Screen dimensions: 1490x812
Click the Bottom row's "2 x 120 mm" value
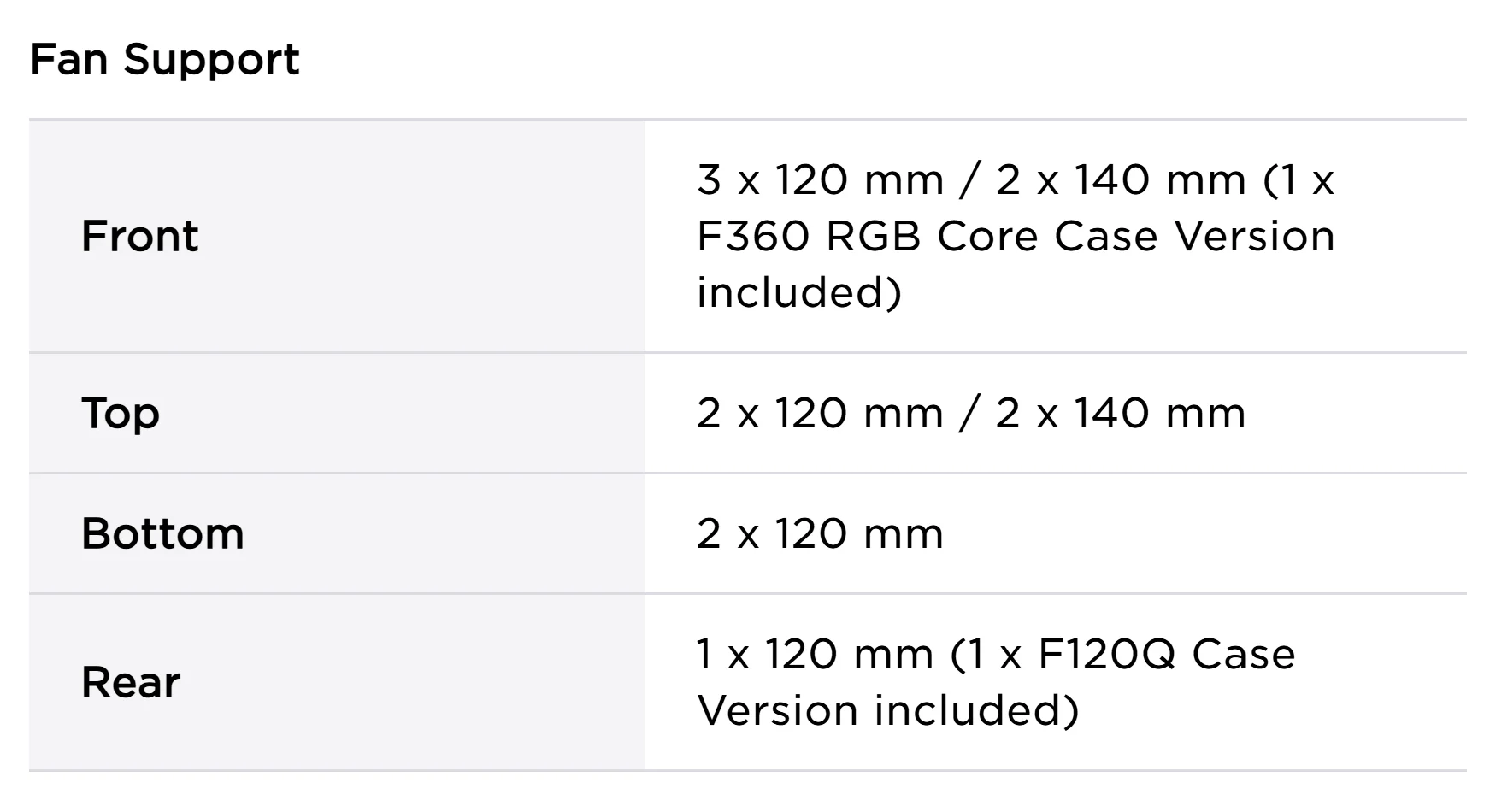pyautogui.click(x=820, y=533)
